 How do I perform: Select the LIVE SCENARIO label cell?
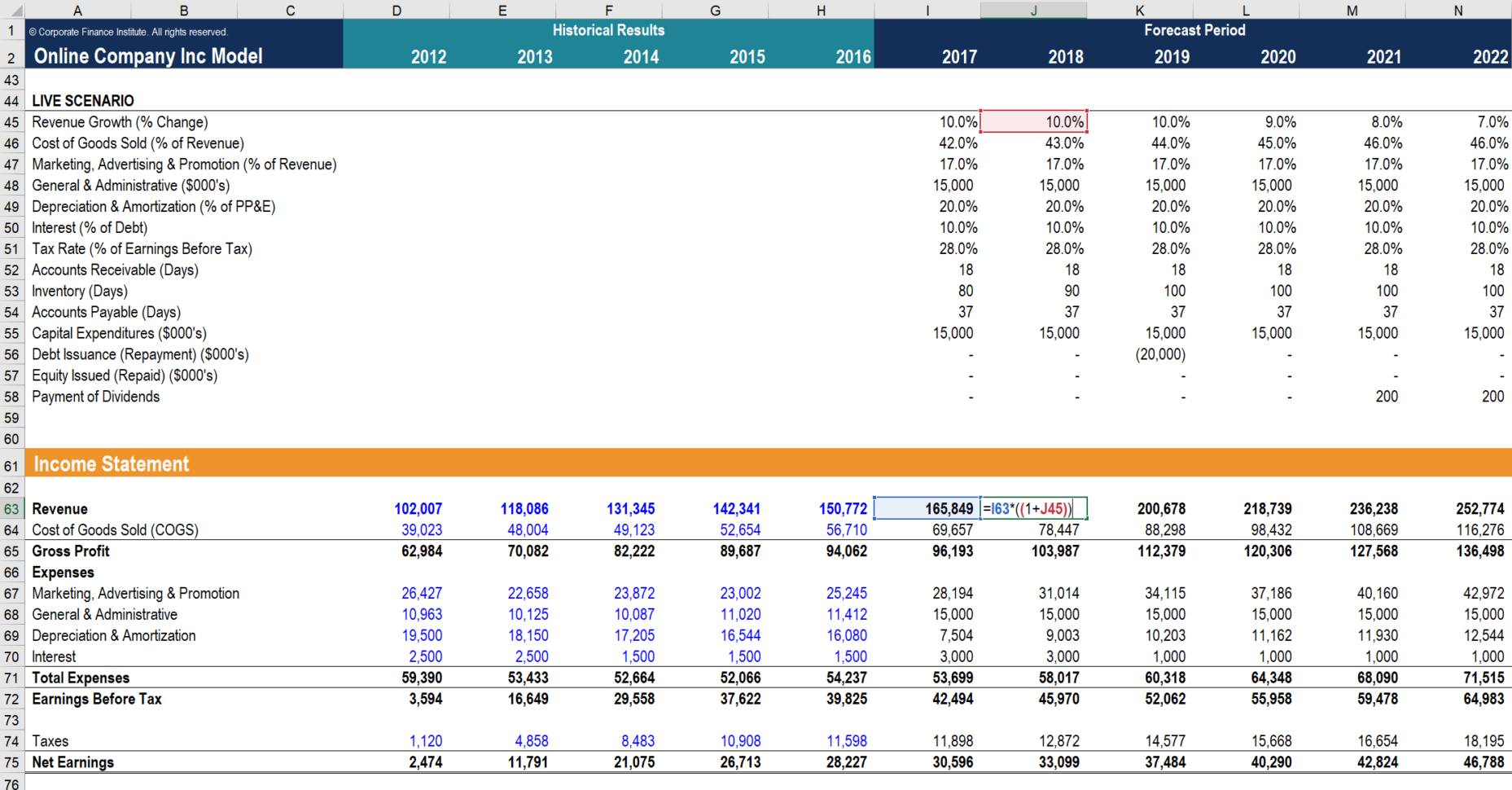[x=82, y=101]
